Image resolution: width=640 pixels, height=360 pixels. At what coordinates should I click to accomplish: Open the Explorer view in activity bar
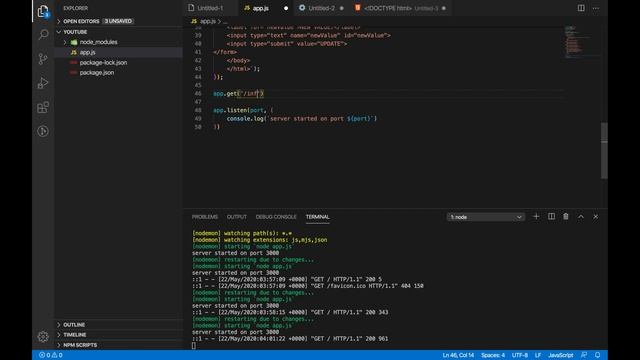[x=43, y=11]
